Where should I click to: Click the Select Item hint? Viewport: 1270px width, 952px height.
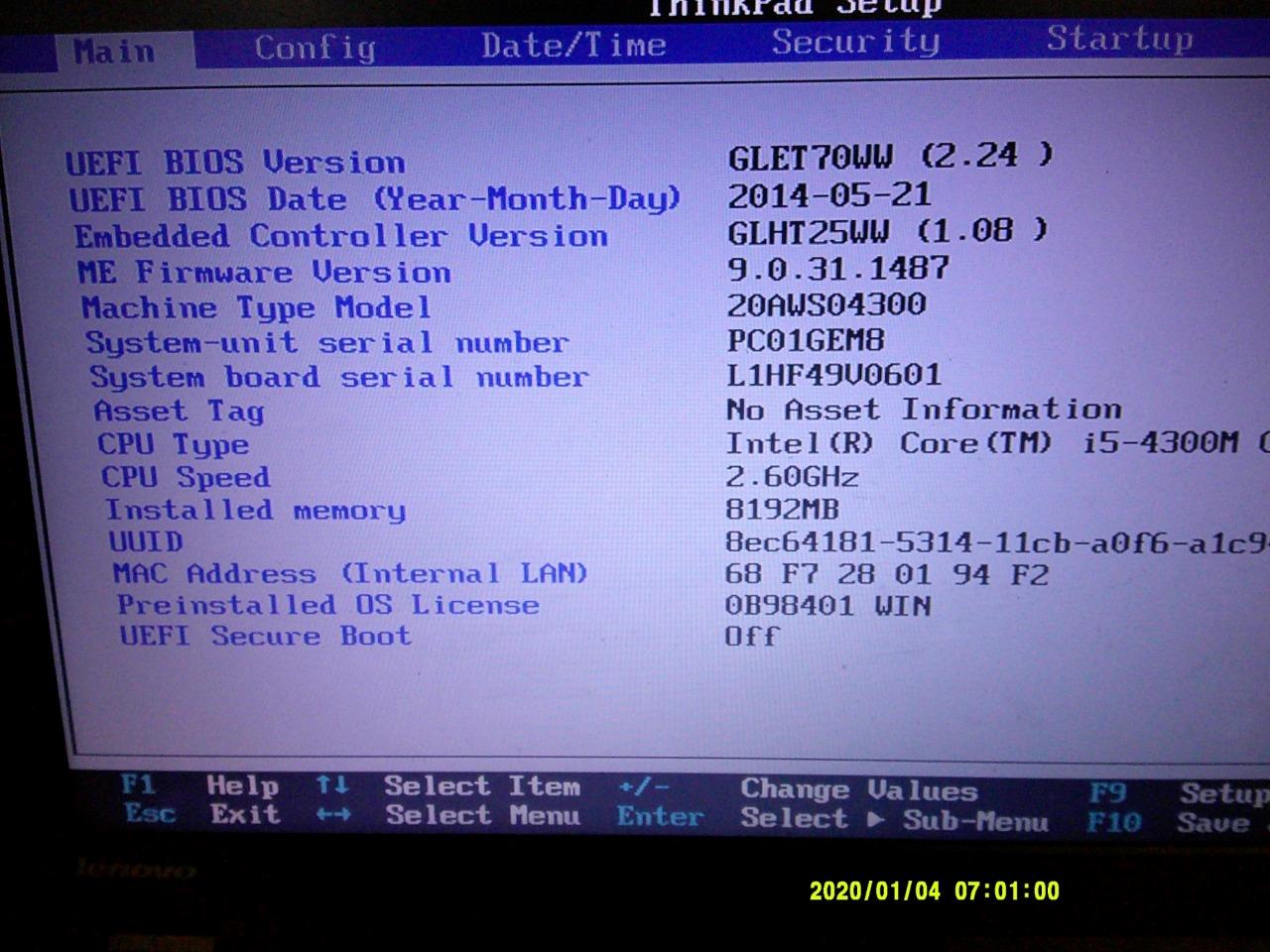[x=482, y=786]
